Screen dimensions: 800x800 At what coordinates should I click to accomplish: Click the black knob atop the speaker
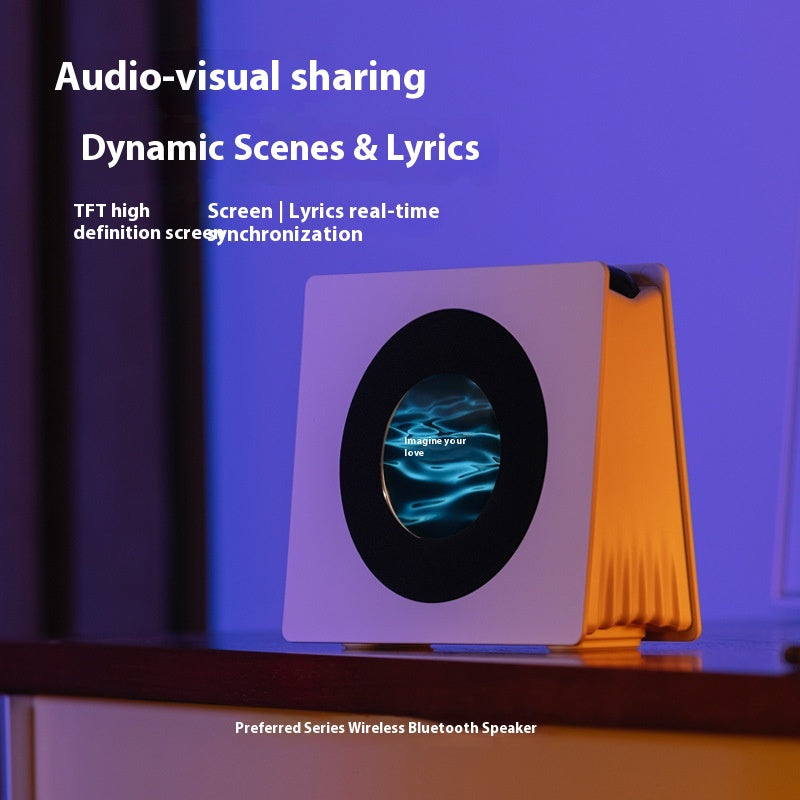[623, 281]
